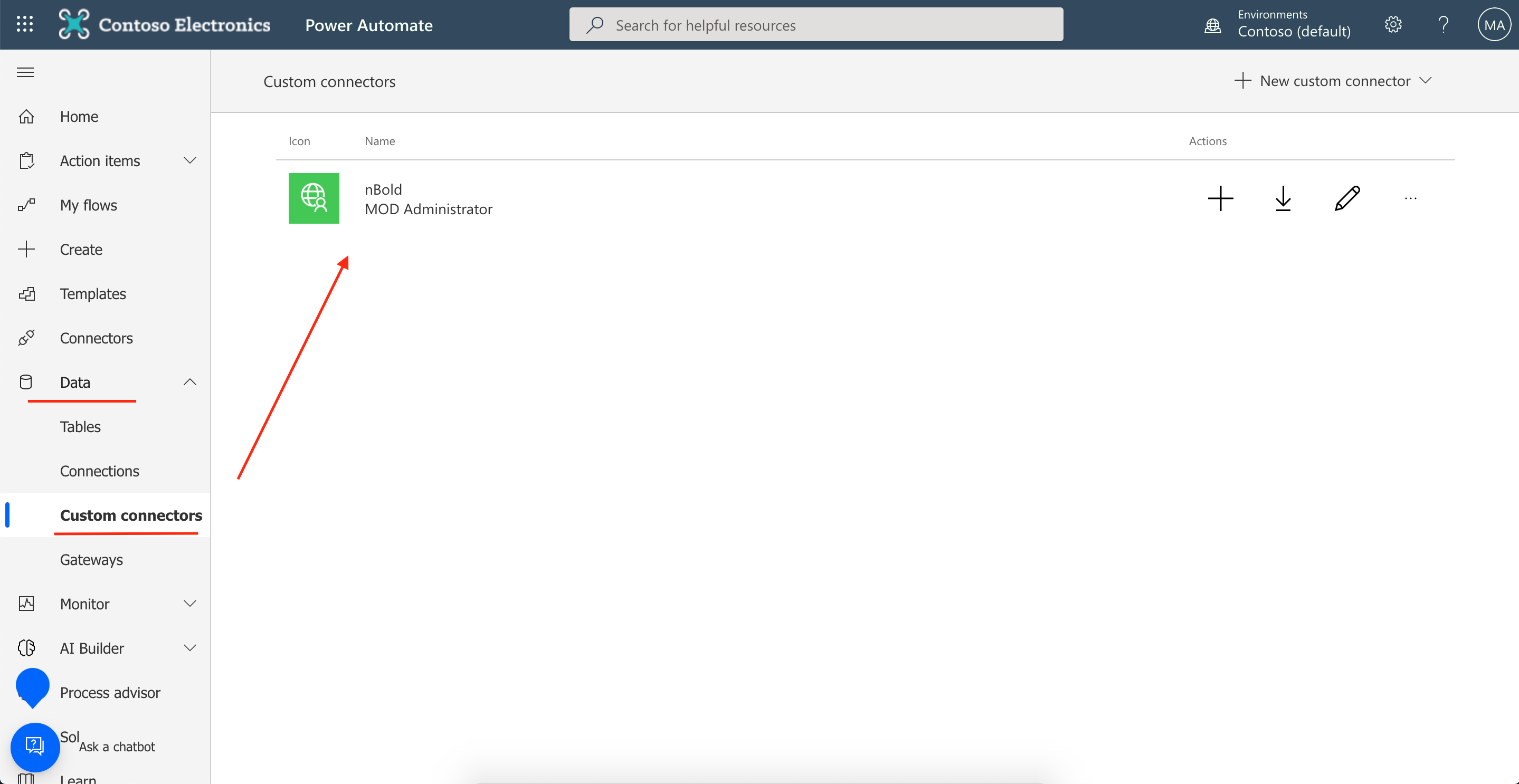Open Connections under Data
Screen dimensions: 1519x784
pyautogui.click(x=99, y=471)
